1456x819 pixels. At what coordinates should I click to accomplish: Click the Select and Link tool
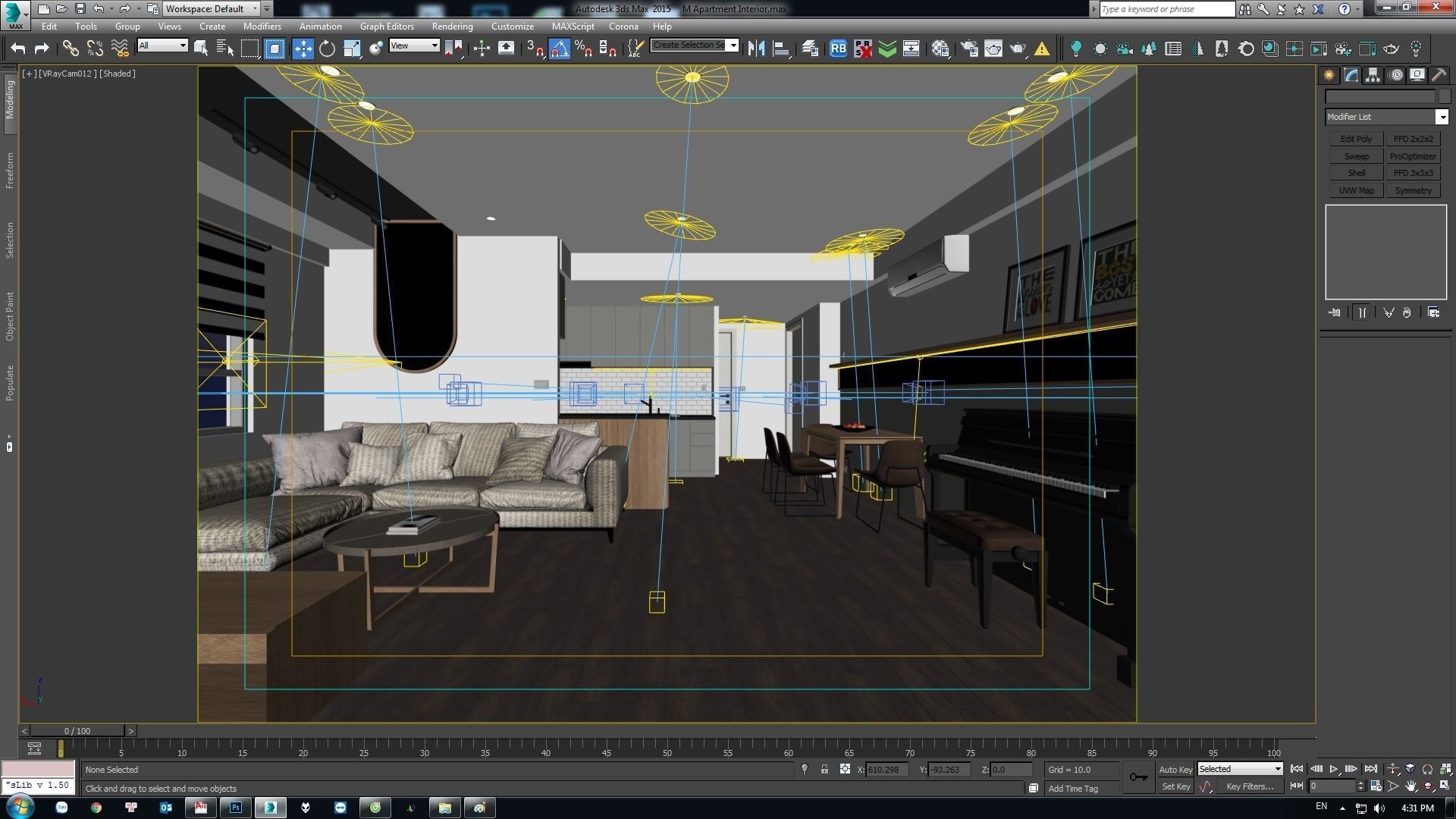(x=70, y=49)
